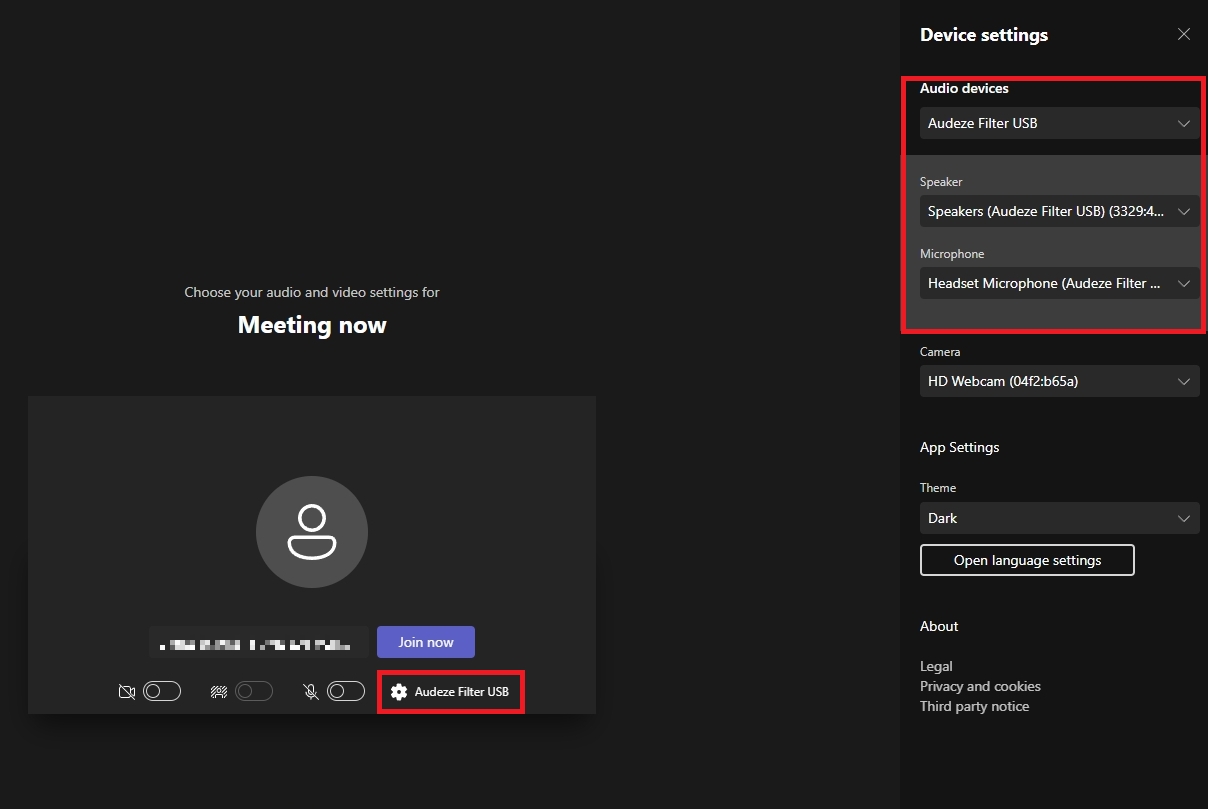Screen dimensions: 1208x809
Task: Click the Audio devices label
Action: pyautogui.click(x=964, y=88)
